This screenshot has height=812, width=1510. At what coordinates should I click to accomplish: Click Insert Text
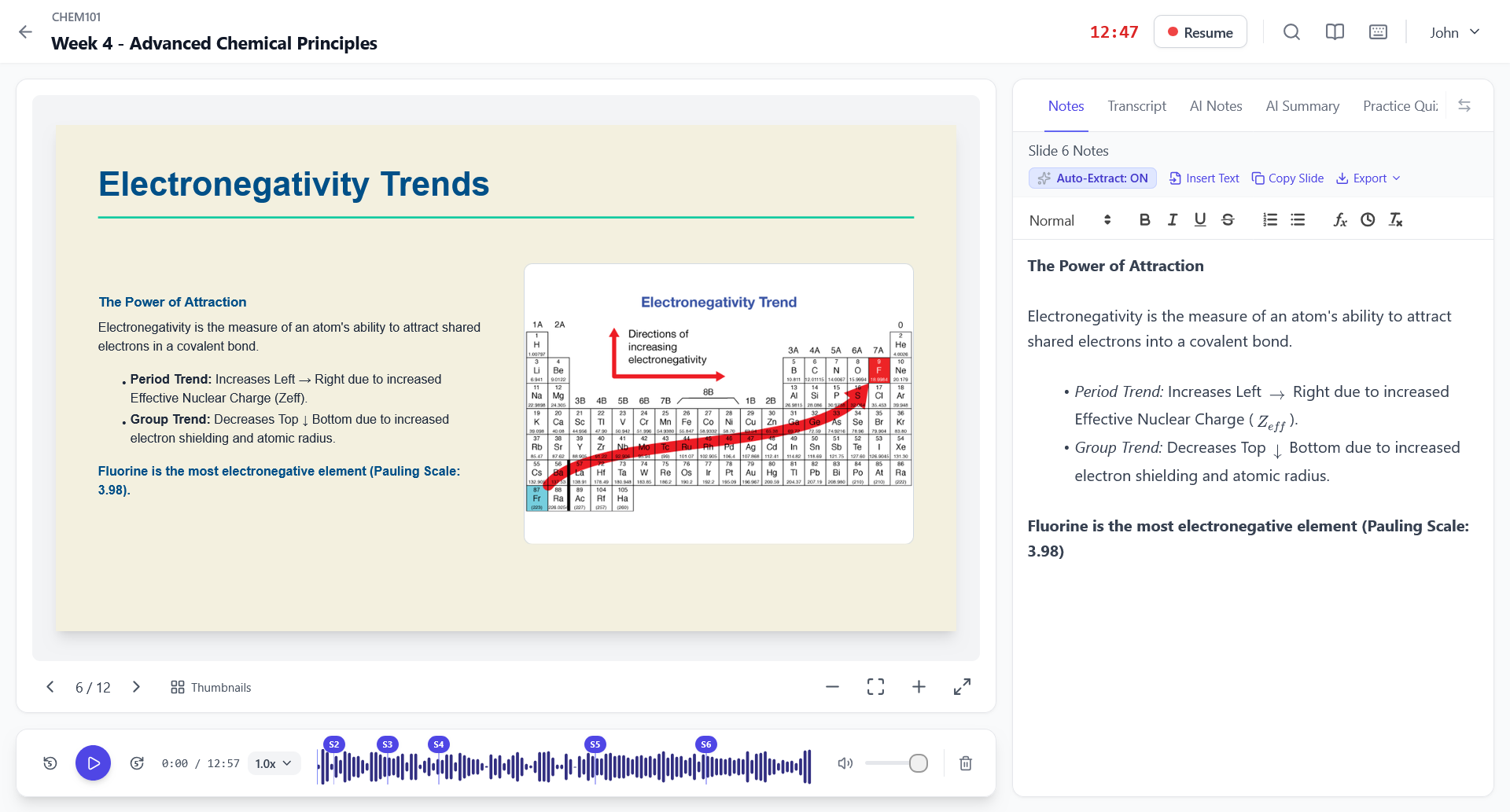[x=1204, y=178]
